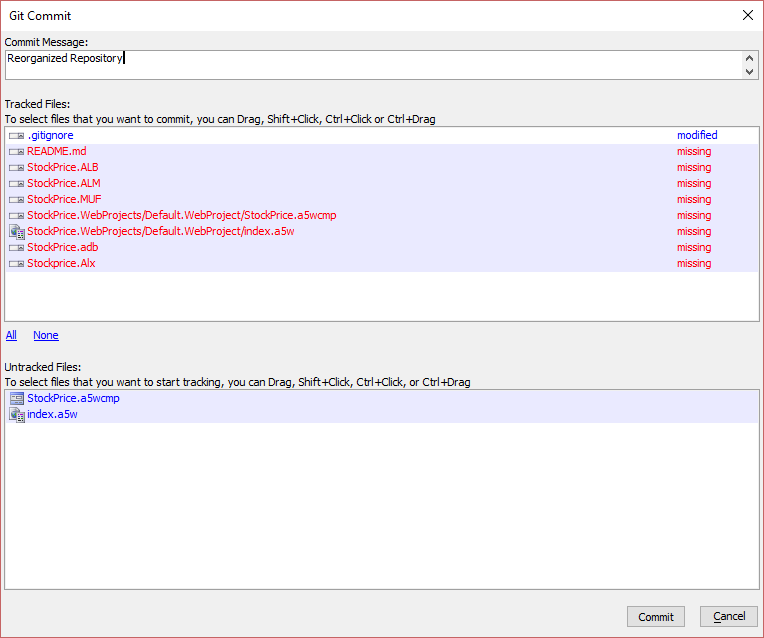Click the 'missing' status of Stockprice.Alx

[x=694, y=263]
